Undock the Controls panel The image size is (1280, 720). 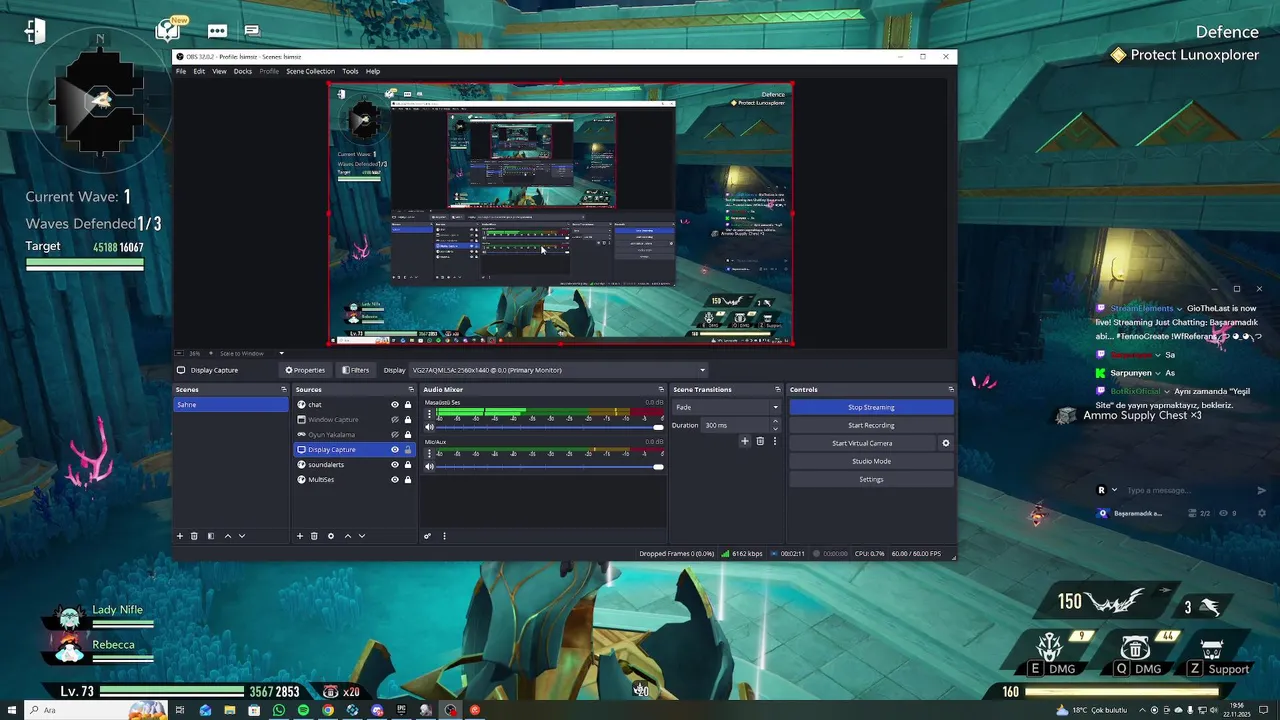[x=951, y=390]
